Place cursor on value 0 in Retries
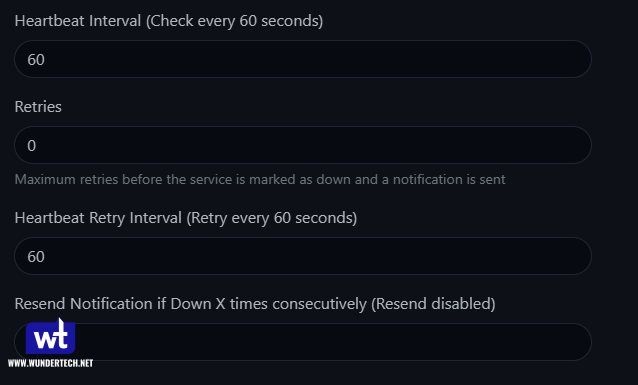Viewport: 638px width, 385px height. point(32,146)
